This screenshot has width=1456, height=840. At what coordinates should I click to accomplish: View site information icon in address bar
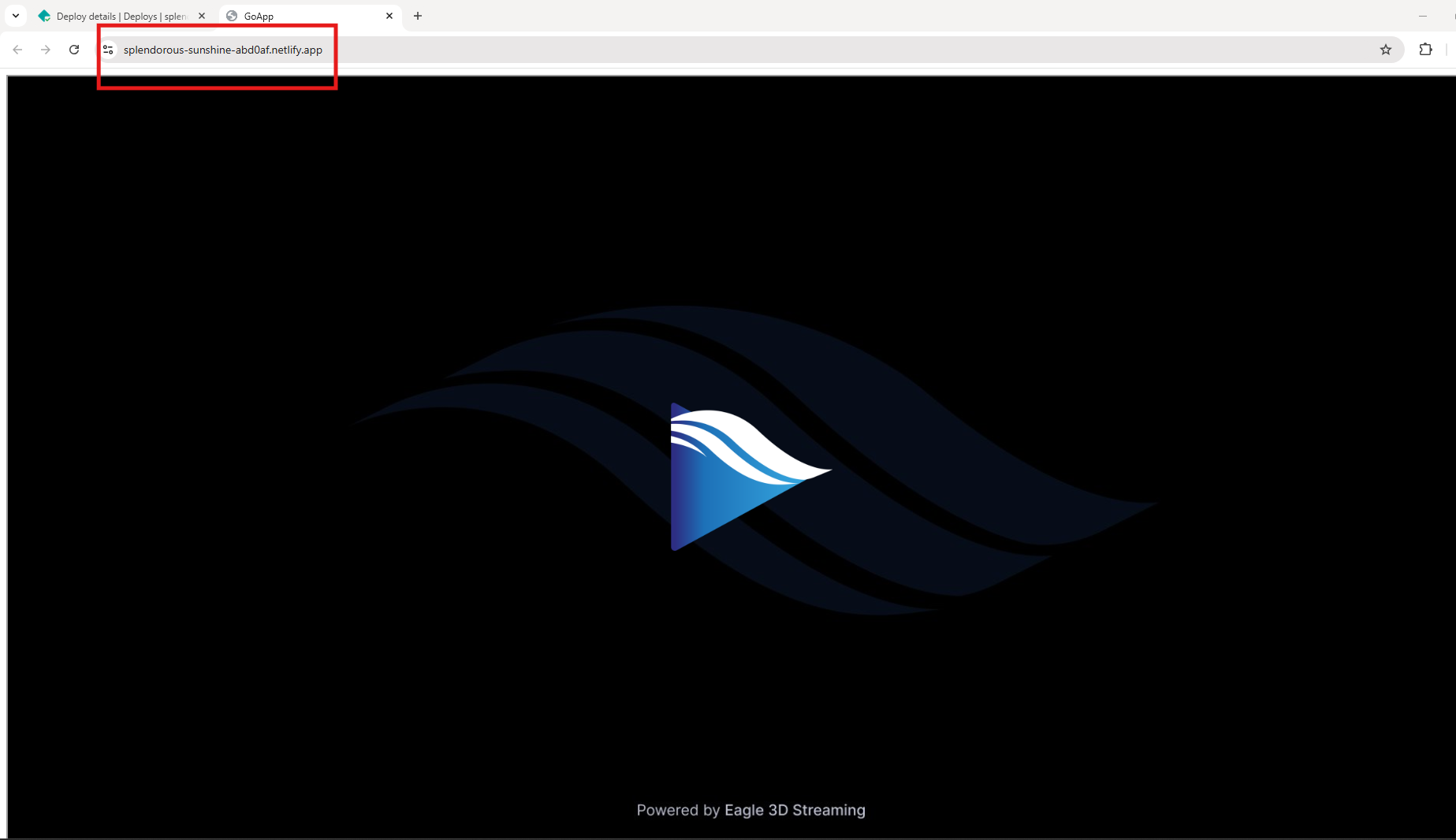pos(109,50)
